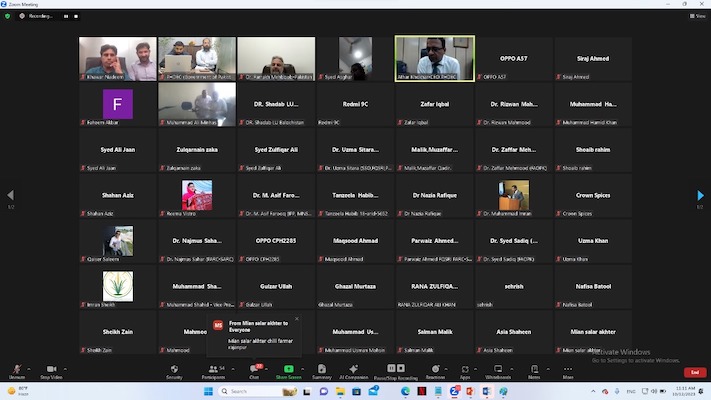Open the Notes tool
Screen dimensions: 711x400
coord(534,371)
